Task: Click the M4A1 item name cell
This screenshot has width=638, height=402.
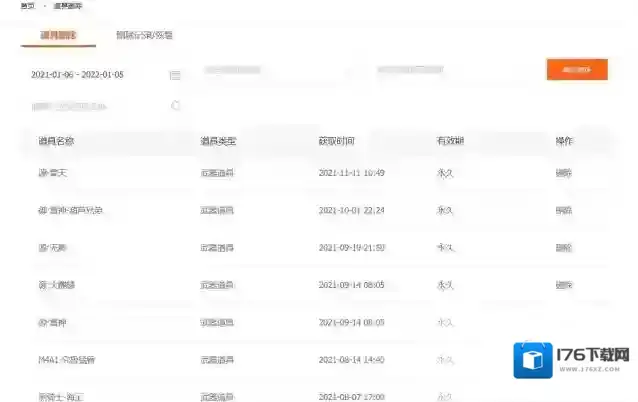Action: 67,360
